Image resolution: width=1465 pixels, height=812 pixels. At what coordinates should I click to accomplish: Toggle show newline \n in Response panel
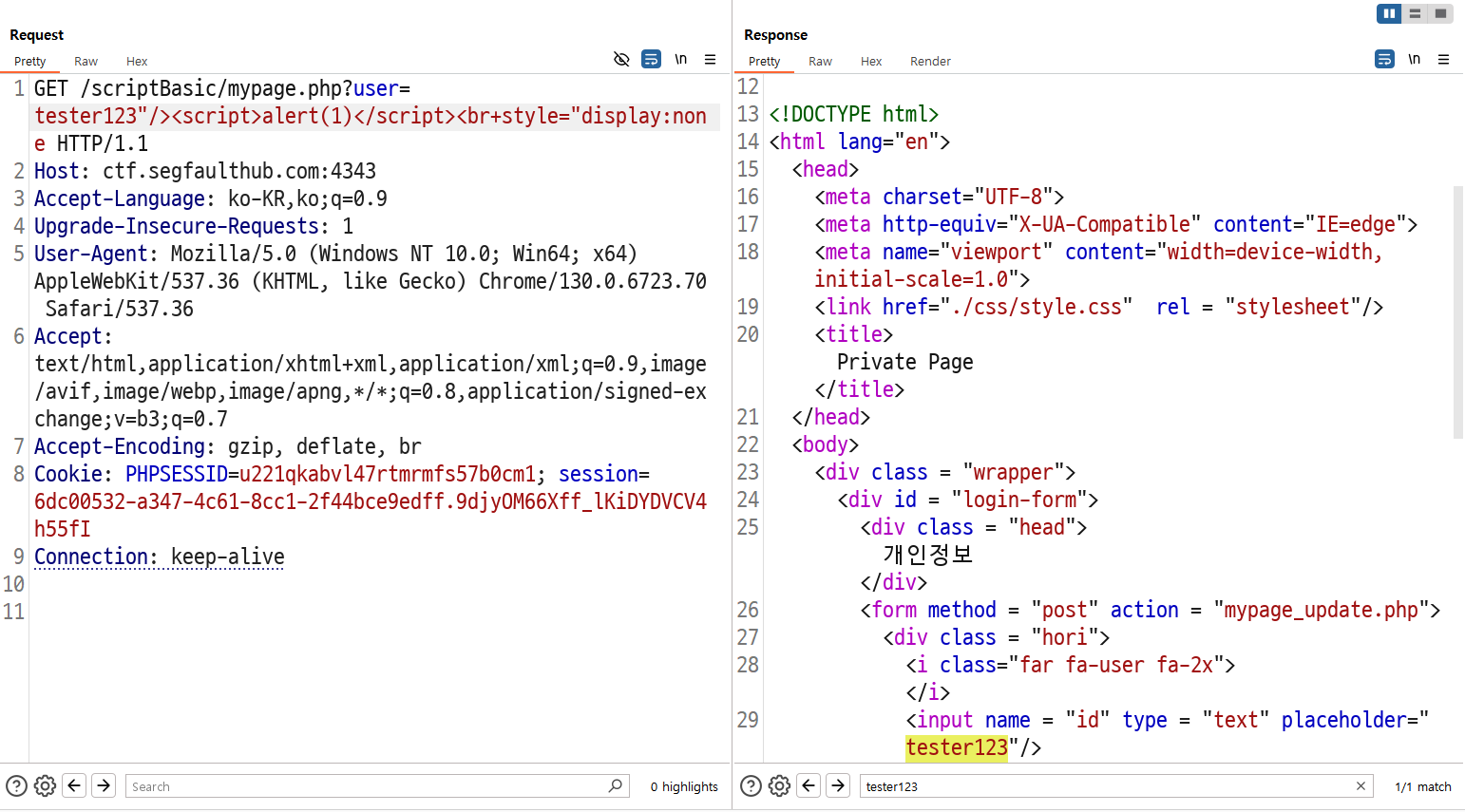click(x=1414, y=59)
